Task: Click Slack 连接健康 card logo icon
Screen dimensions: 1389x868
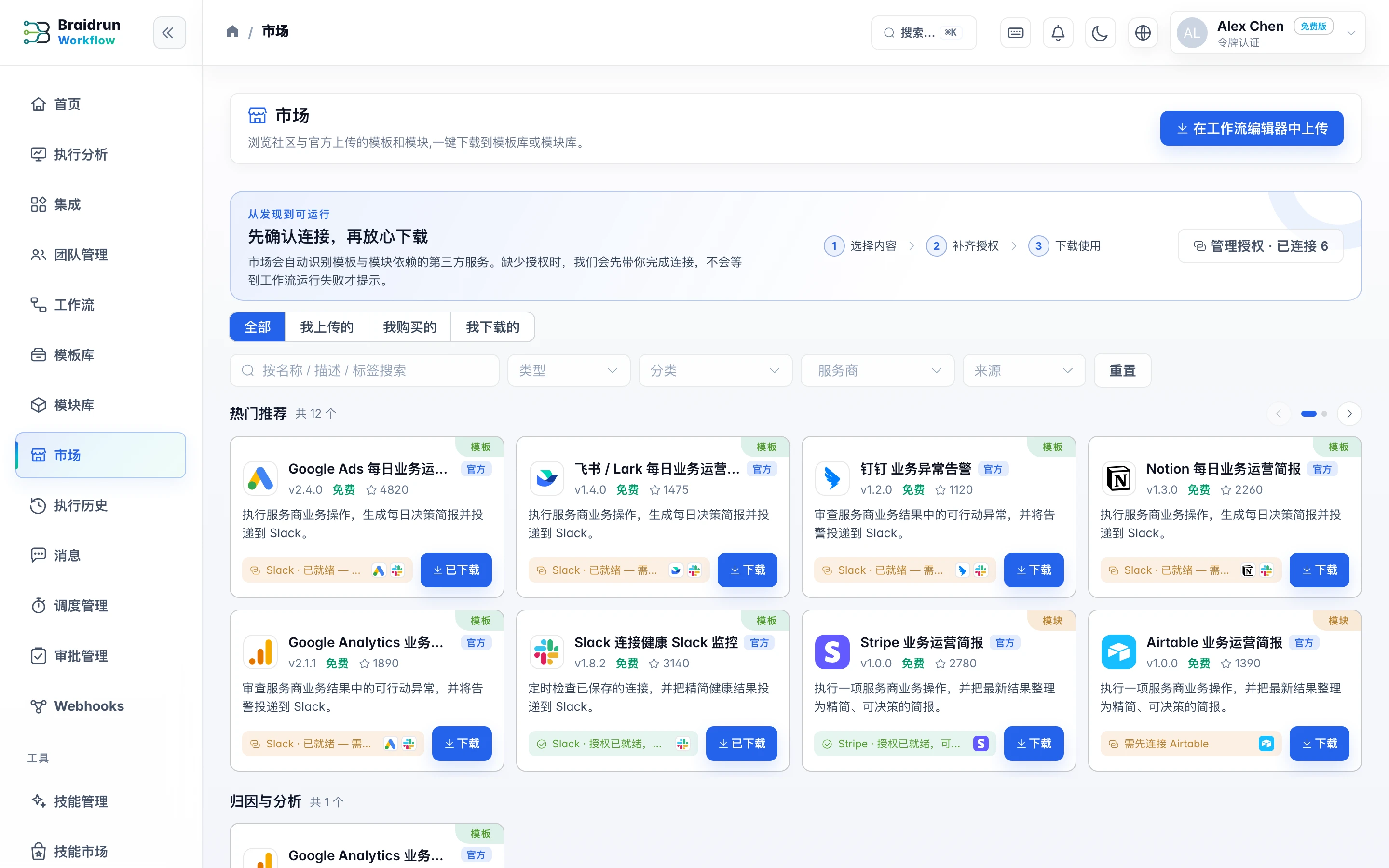Action: coord(546,651)
